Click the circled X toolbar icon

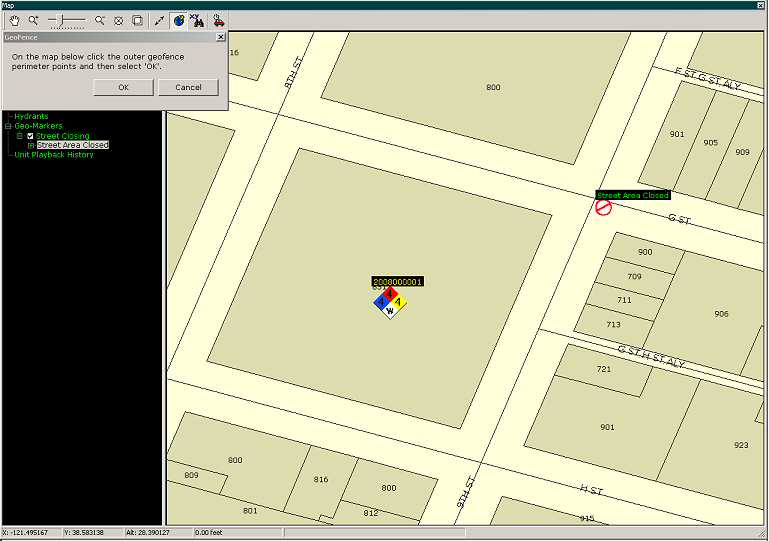tap(118, 20)
